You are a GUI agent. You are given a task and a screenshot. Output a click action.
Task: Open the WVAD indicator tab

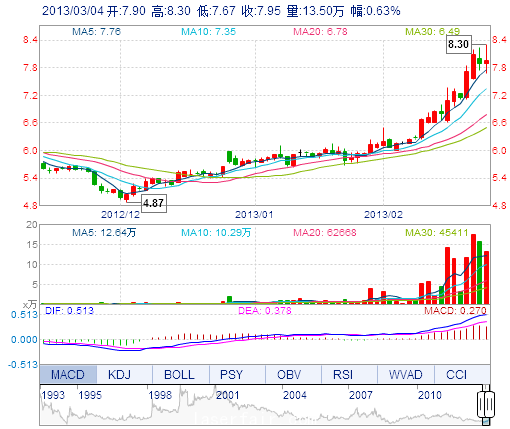coord(405,374)
